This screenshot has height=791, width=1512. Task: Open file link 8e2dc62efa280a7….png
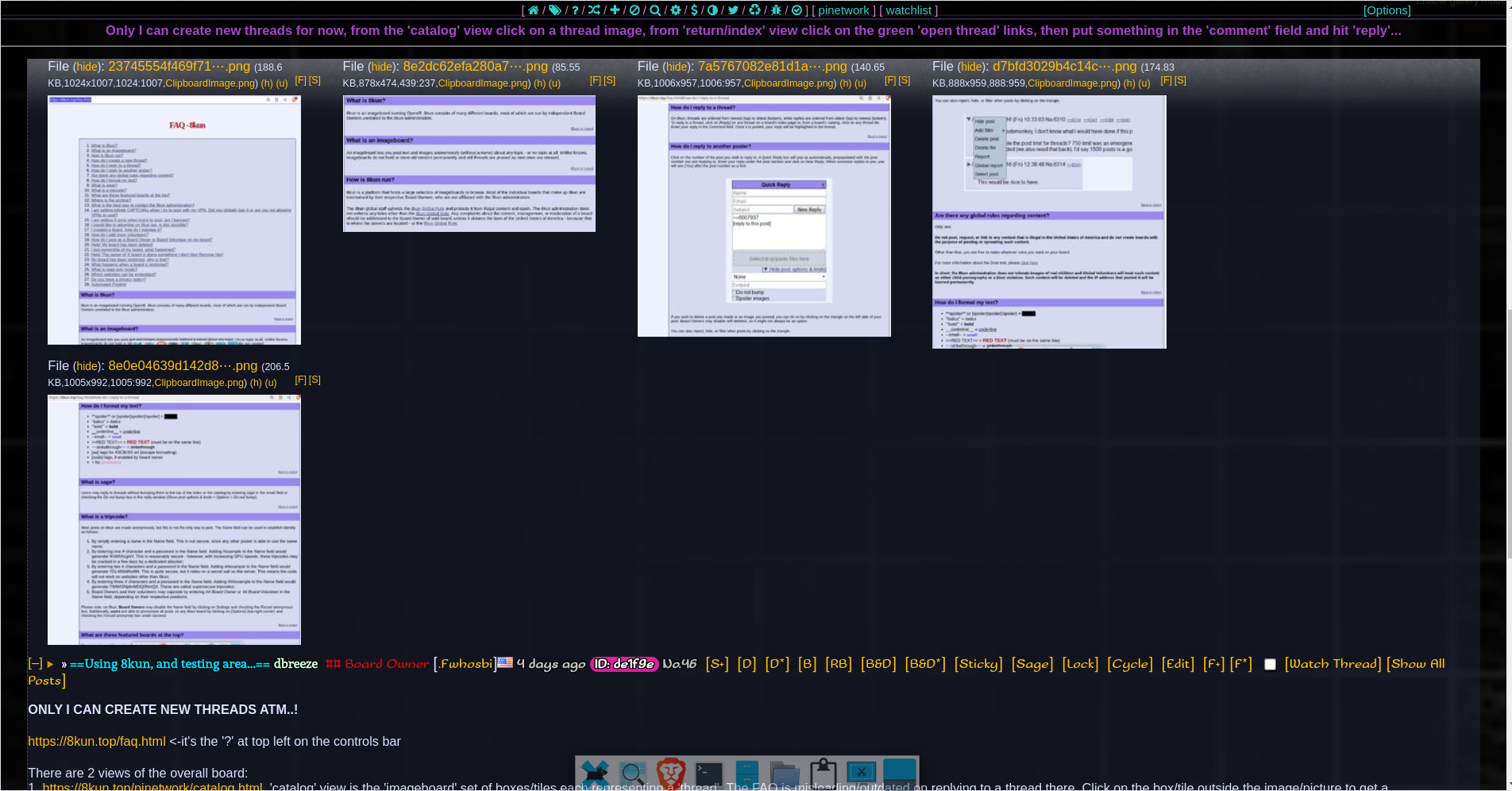[476, 67]
